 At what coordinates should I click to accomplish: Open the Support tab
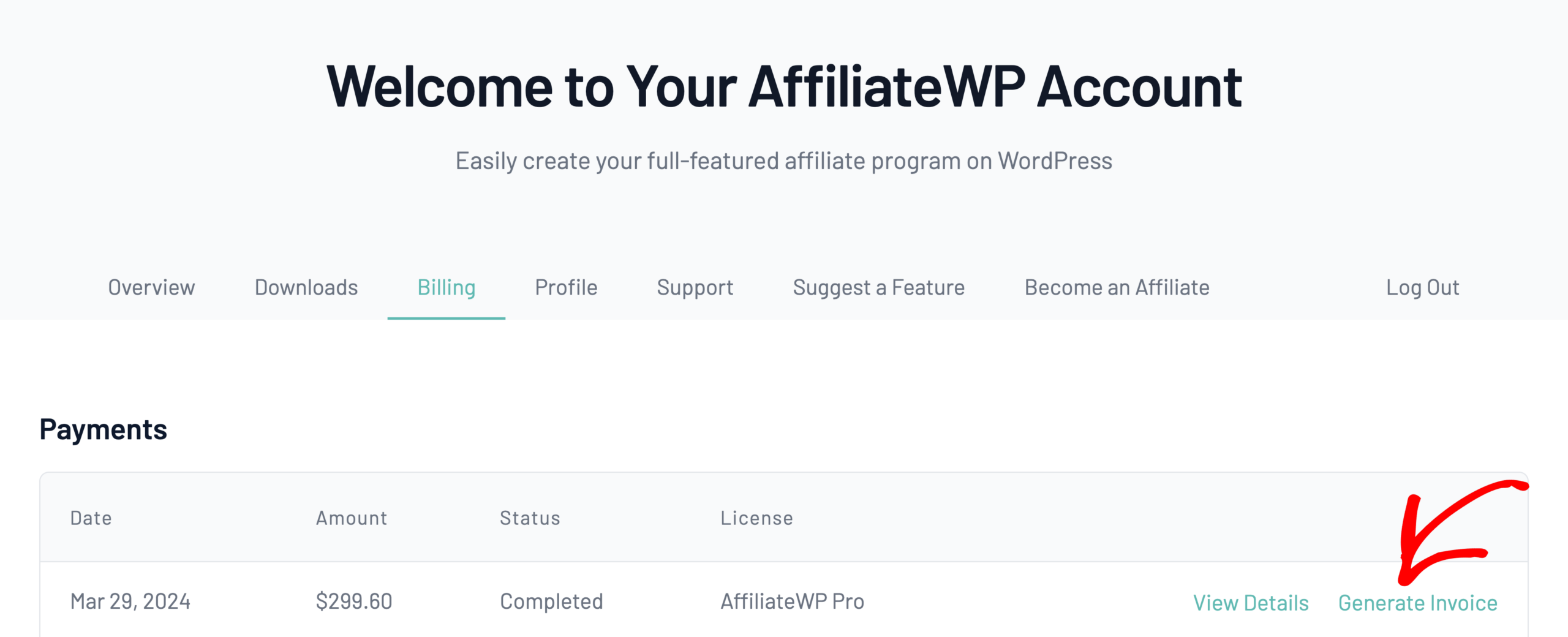click(x=695, y=287)
